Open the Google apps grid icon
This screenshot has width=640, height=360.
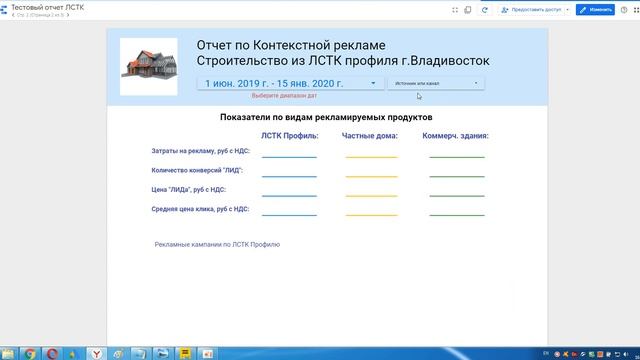636,10
